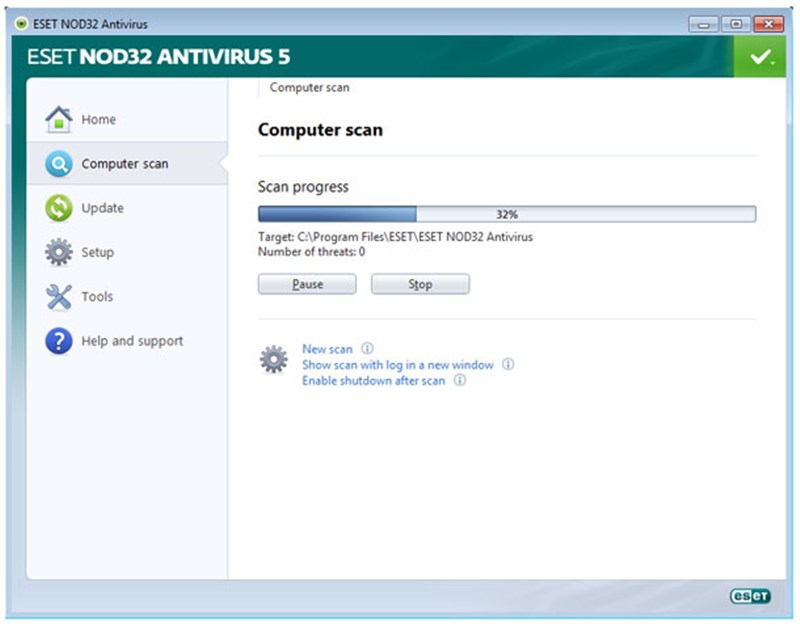Select Computer scan in the sidebar
800x624 pixels.
pos(128,164)
